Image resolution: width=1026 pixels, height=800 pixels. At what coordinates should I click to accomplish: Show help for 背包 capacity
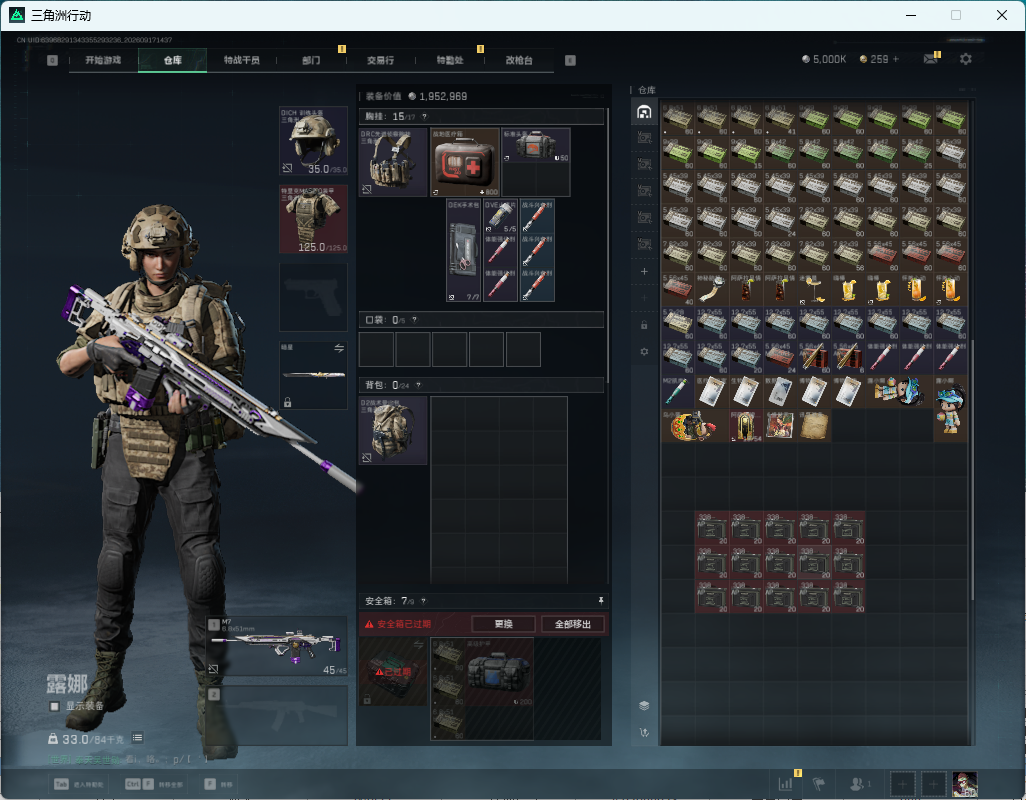(418, 385)
